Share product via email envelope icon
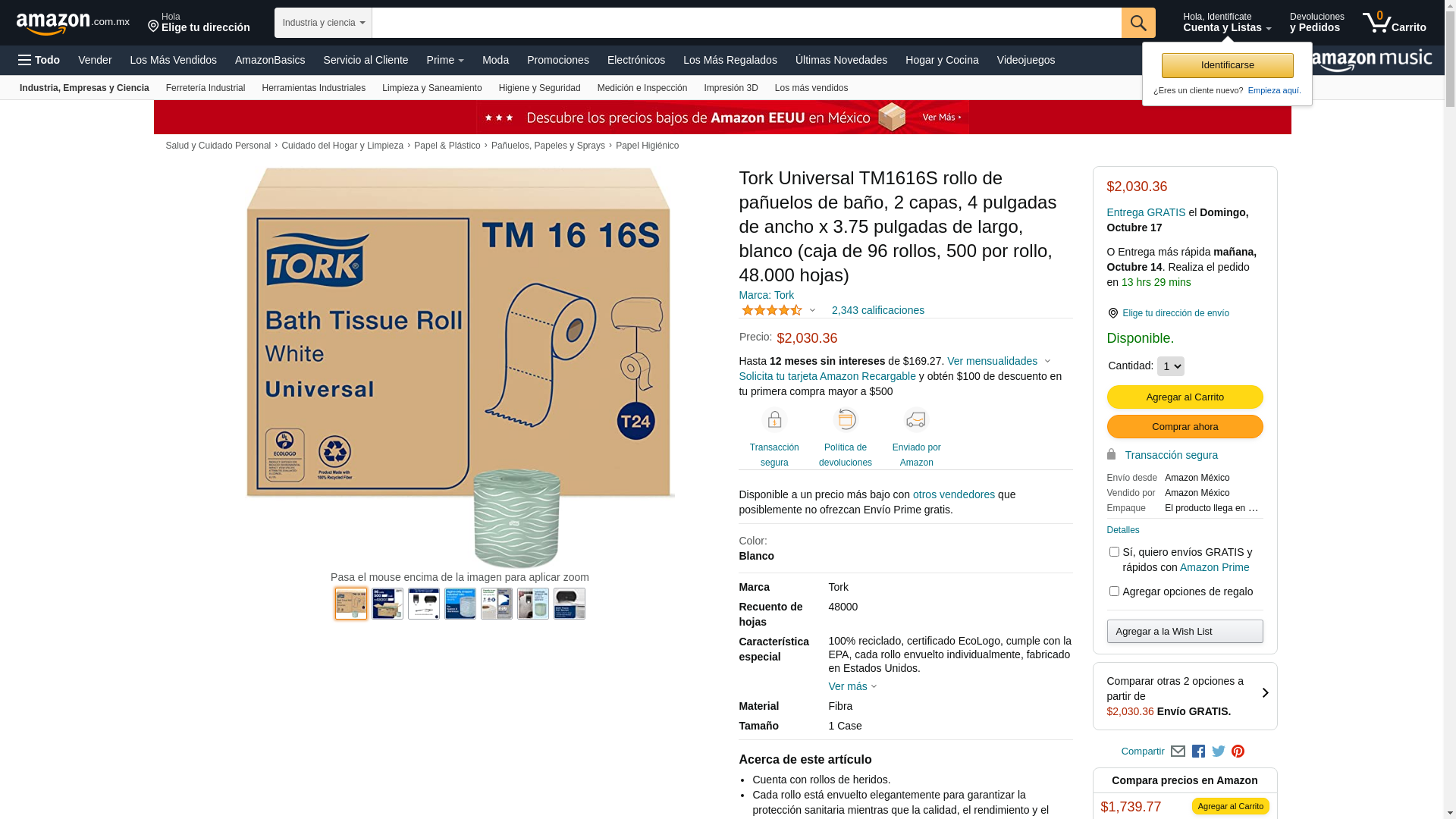Viewport: 1456px width, 819px height. [1178, 752]
